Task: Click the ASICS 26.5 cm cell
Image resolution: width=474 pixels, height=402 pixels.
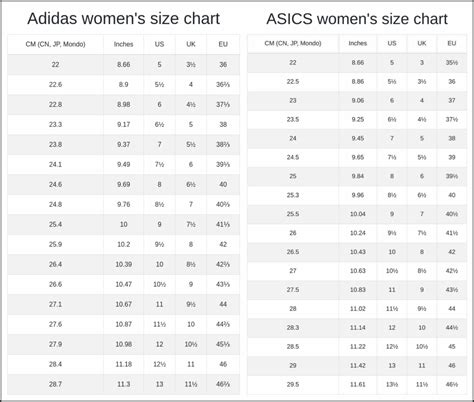Action: point(293,252)
